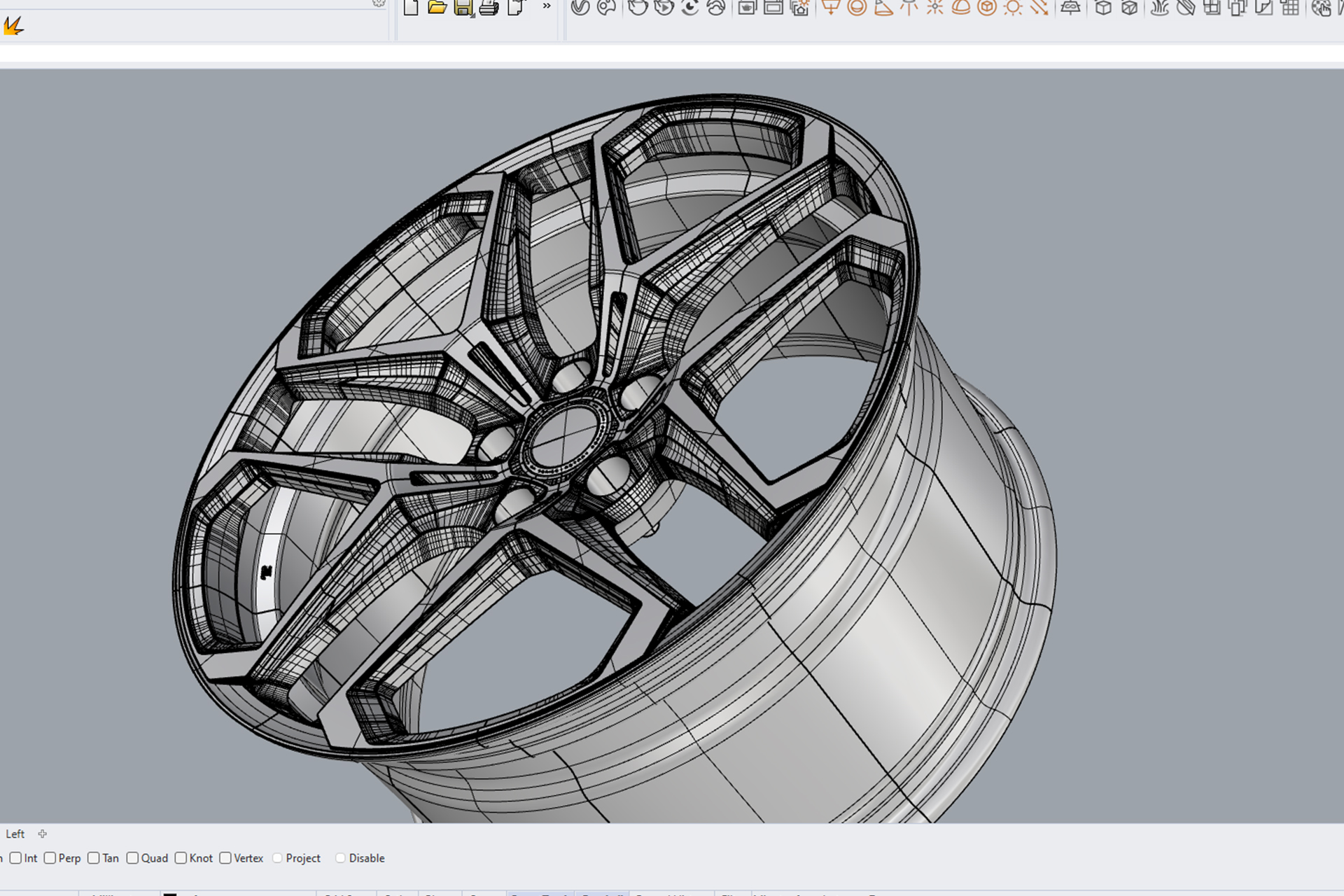Image resolution: width=1344 pixels, height=896 pixels.
Task: Save the model with floppy disk icon
Action: coord(463,8)
